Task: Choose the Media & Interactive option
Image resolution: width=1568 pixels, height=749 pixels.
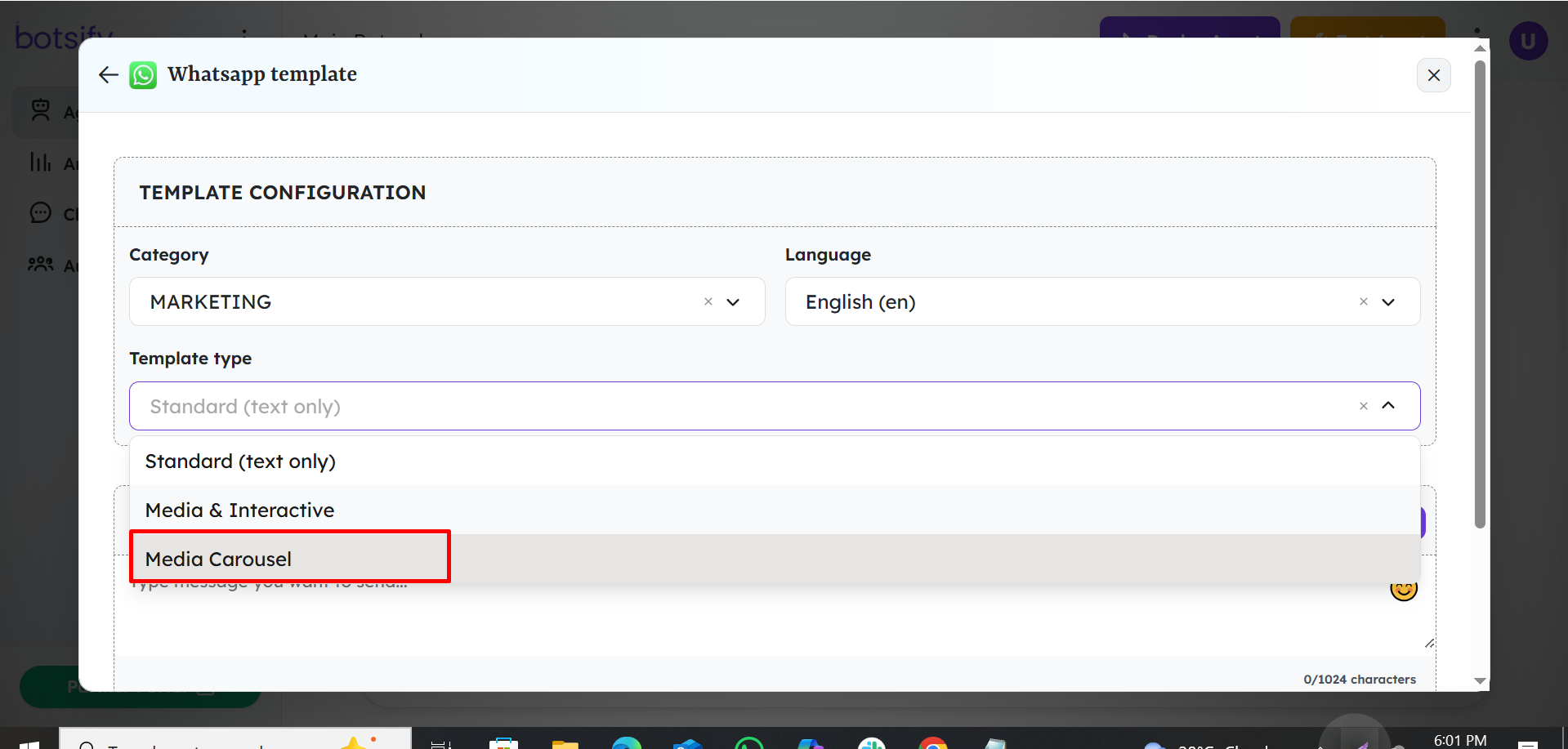Action: pos(774,510)
